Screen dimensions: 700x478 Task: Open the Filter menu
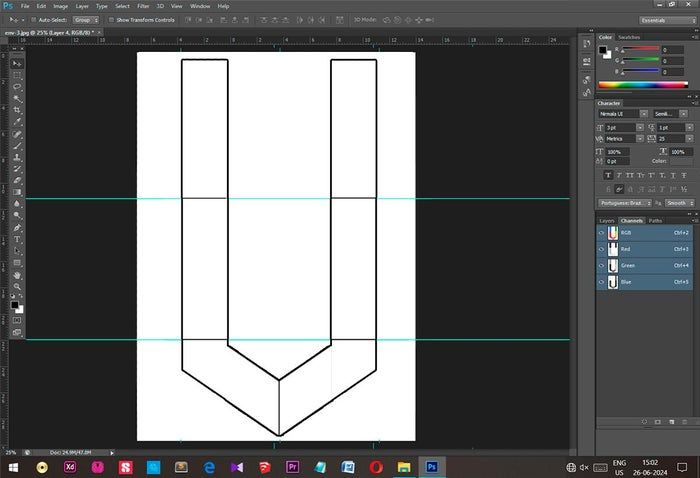click(143, 6)
